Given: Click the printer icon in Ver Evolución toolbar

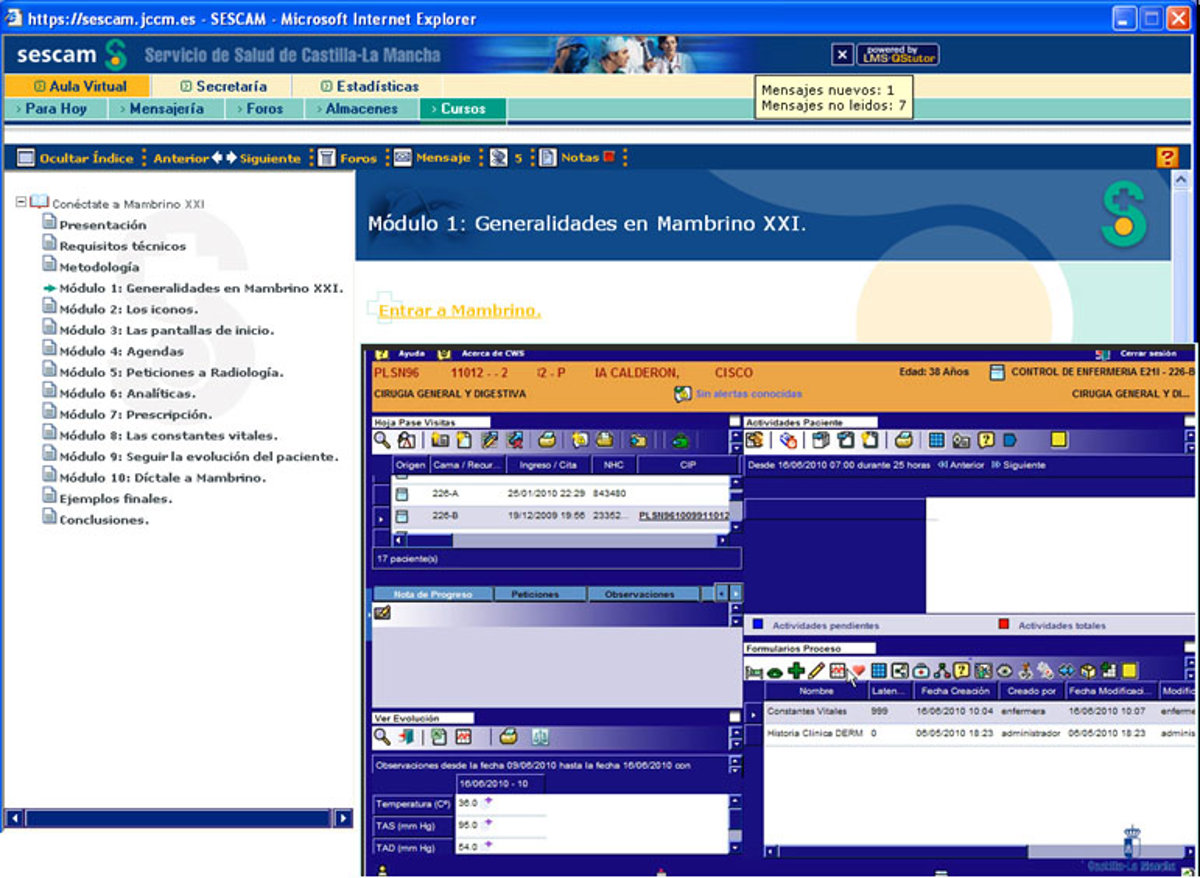Looking at the screenshot, I should pyautogui.click(x=509, y=737).
